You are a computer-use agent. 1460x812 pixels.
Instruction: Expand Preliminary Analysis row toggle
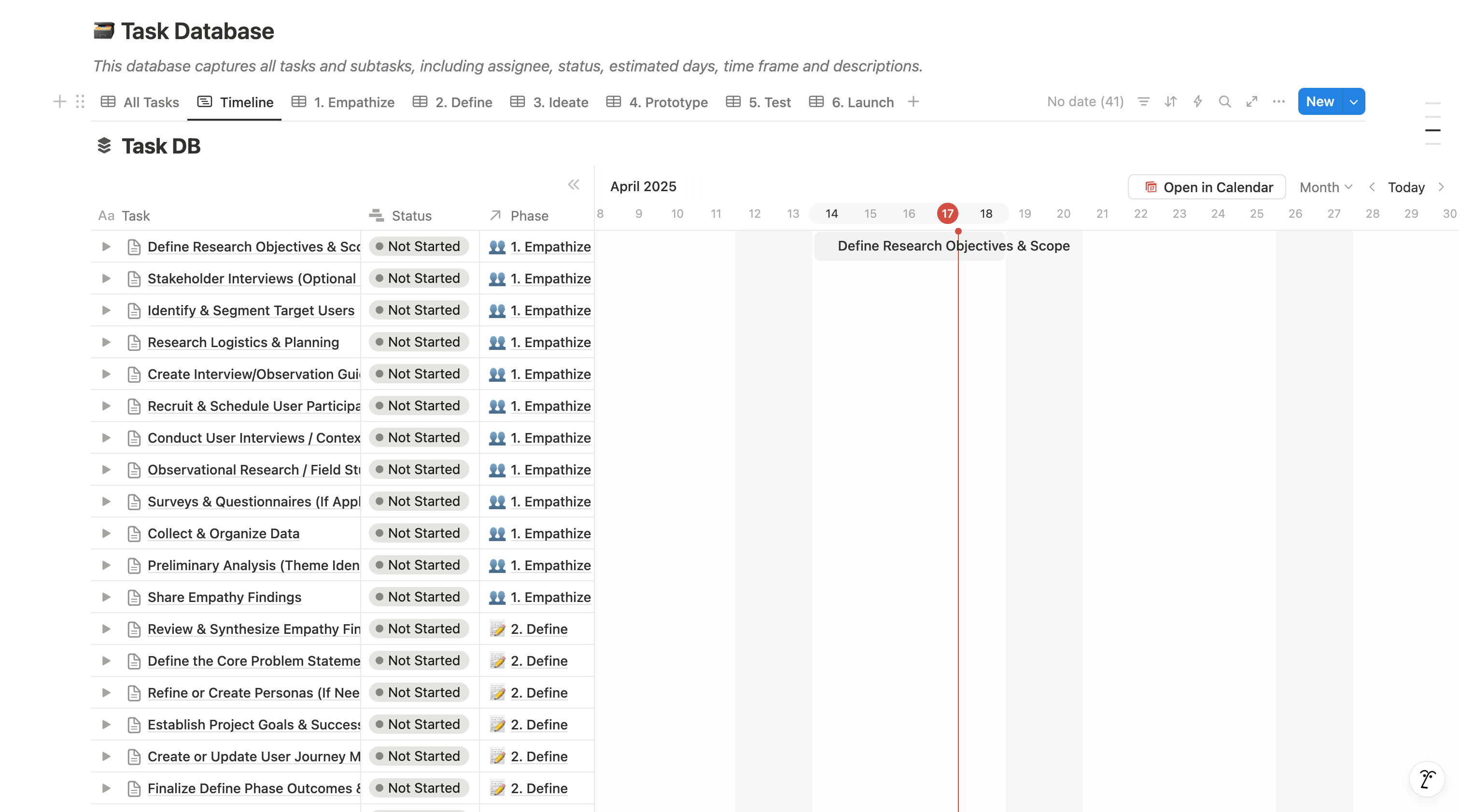click(x=105, y=565)
